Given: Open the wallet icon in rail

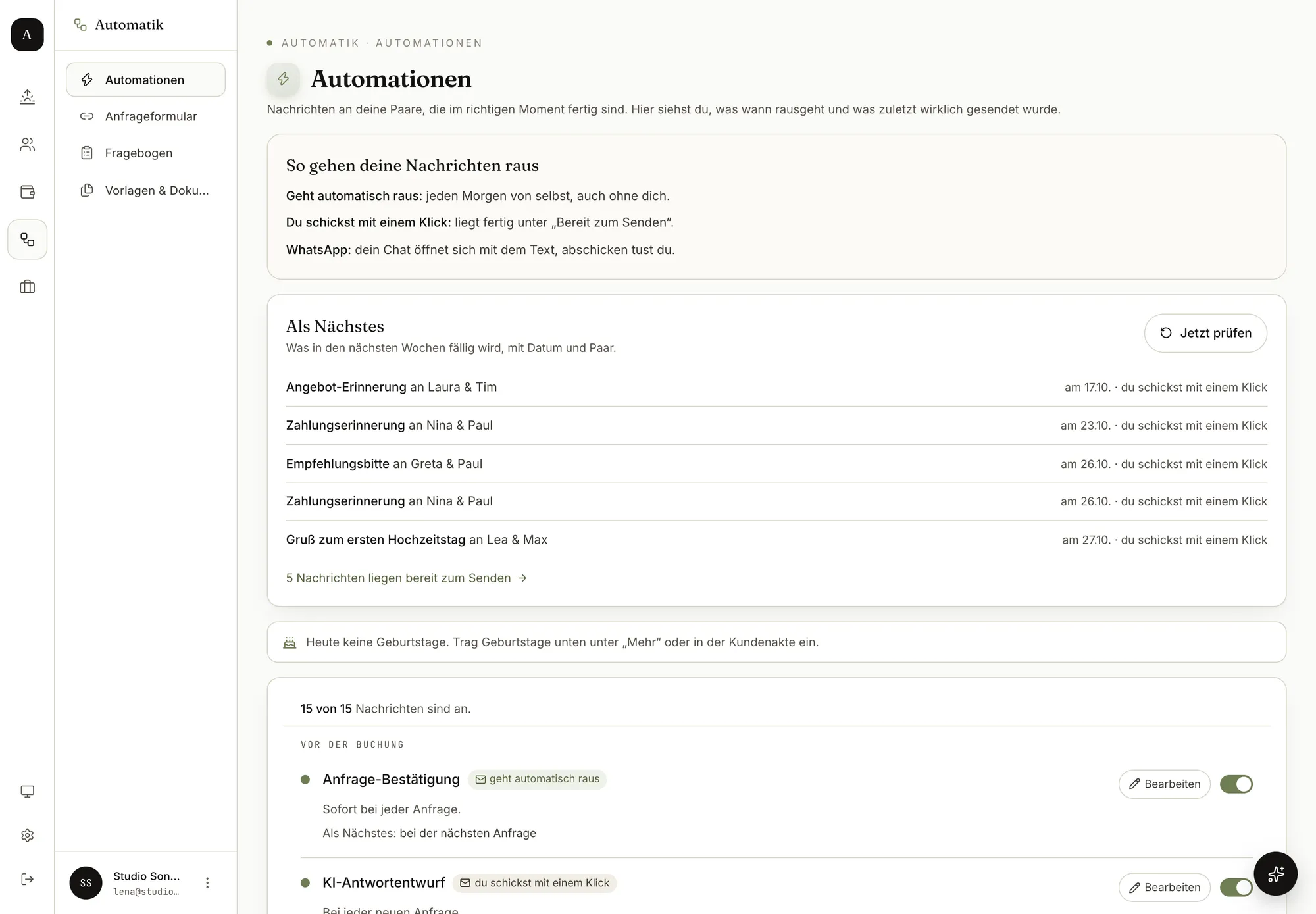Looking at the screenshot, I should click(x=27, y=191).
